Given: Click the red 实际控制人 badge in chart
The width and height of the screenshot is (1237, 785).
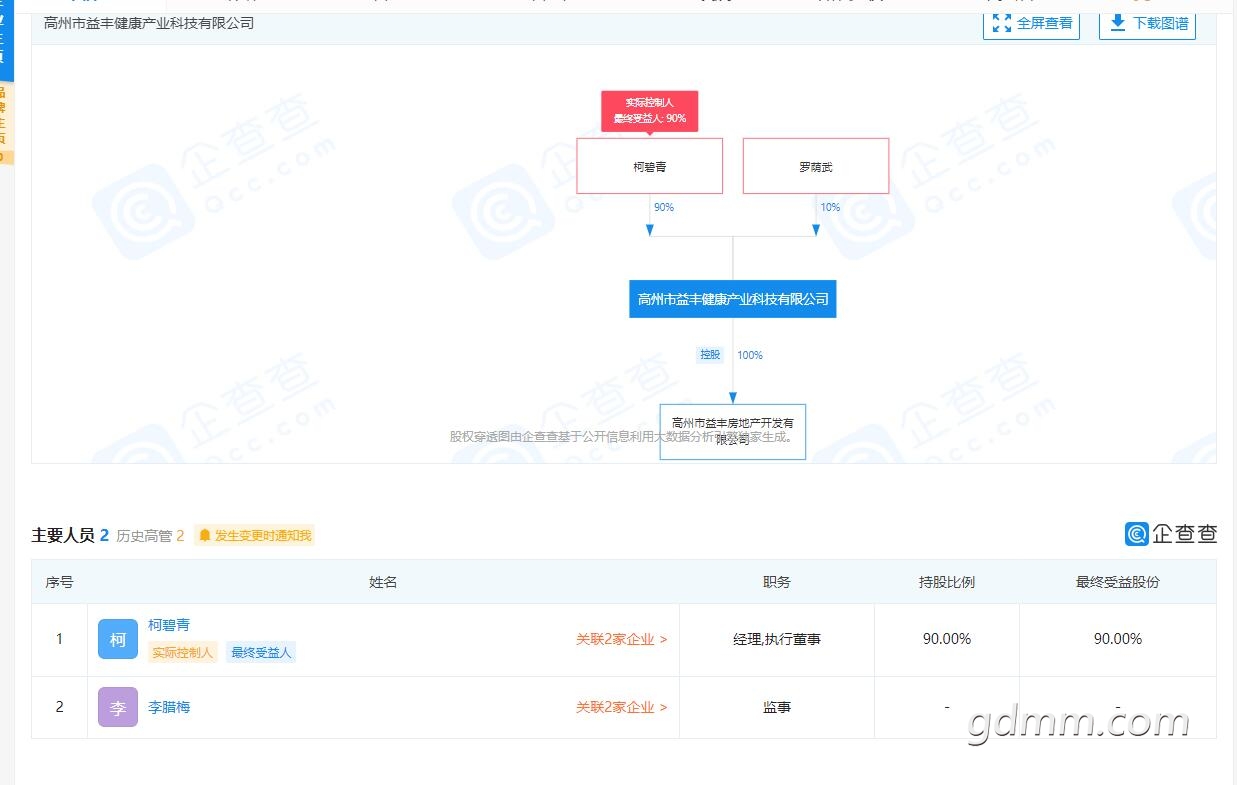Looking at the screenshot, I should tap(649, 110).
